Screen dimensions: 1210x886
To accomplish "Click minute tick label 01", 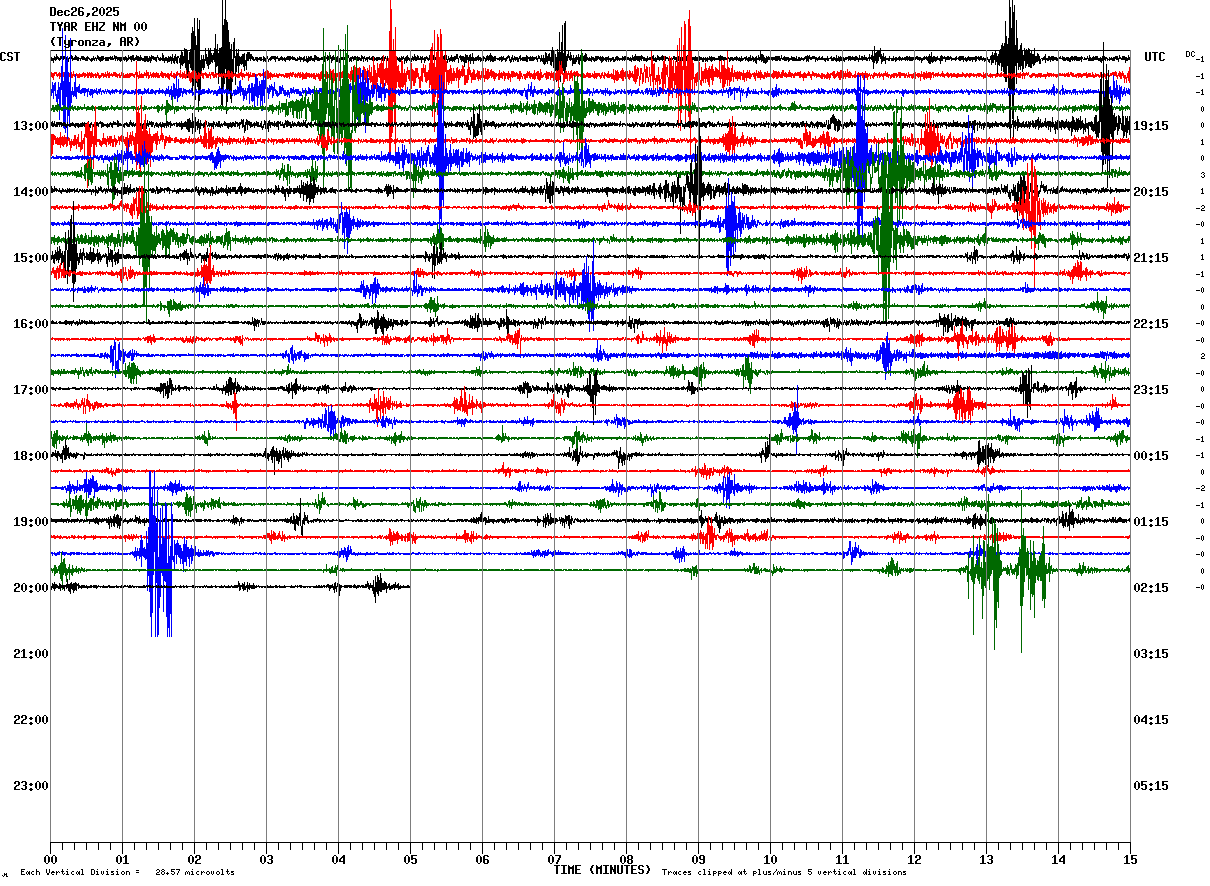I will tap(122, 860).
